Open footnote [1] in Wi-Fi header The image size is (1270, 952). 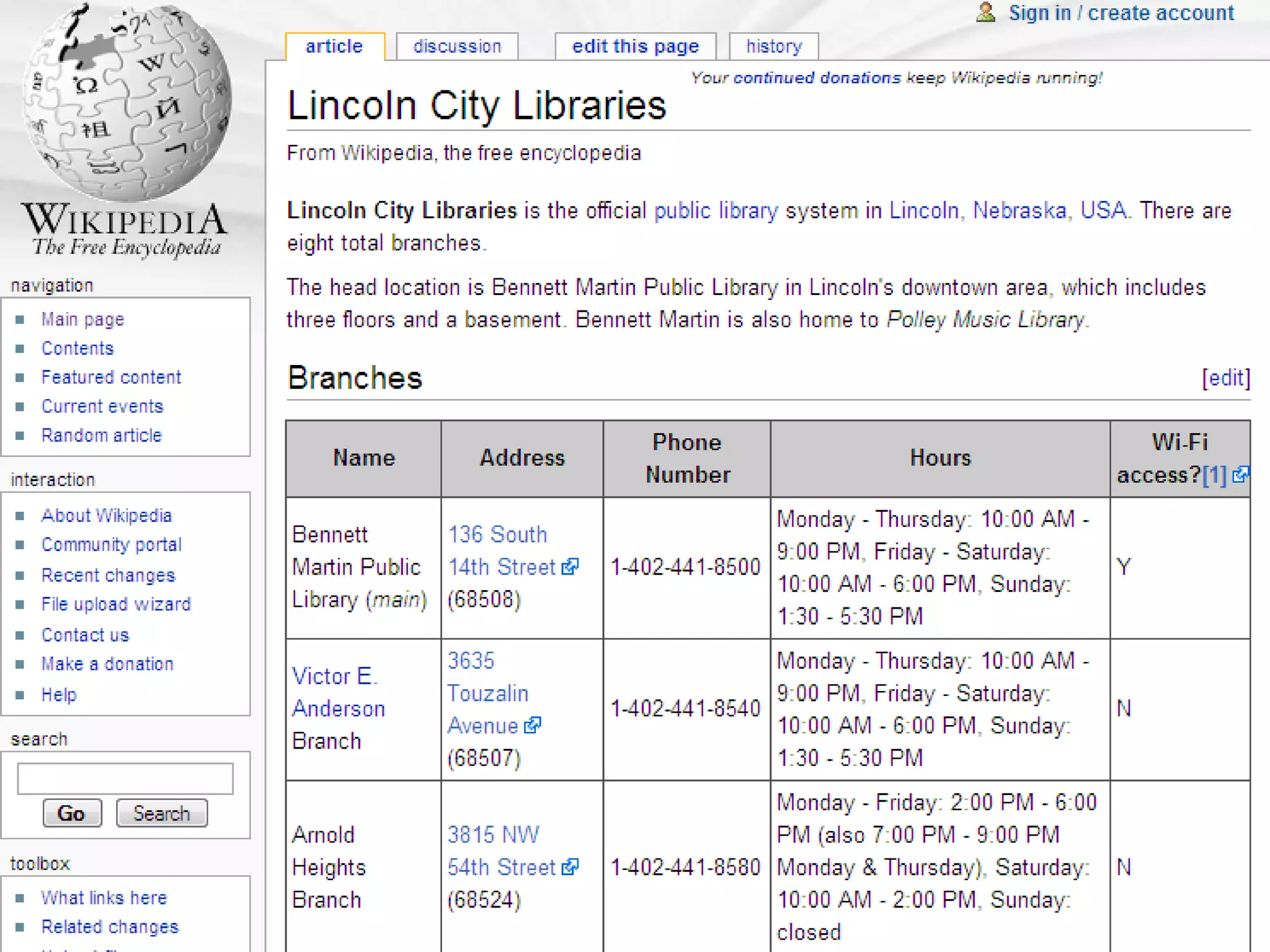[x=1214, y=475]
